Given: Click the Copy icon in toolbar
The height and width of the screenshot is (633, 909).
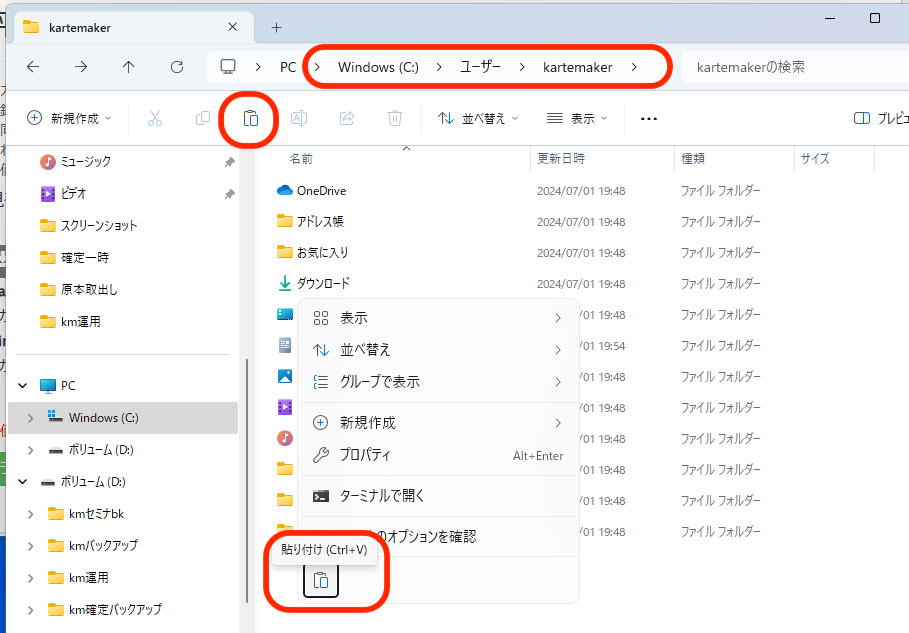Looking at the screenshot, I should (x=203, y=118).
